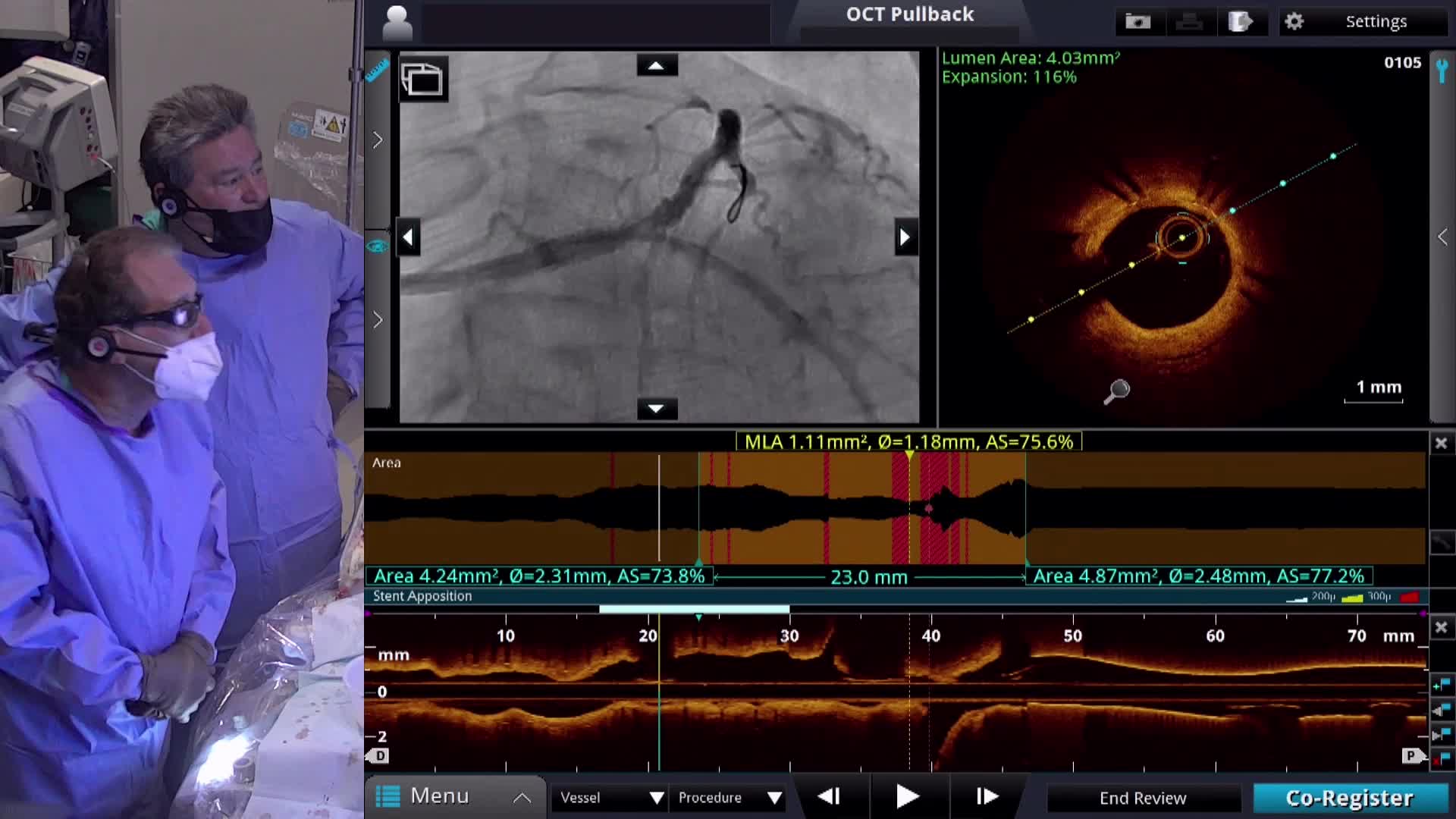Click the export data icon
This screenshot has height=819, width=1456.
[x=1239, y=21]
